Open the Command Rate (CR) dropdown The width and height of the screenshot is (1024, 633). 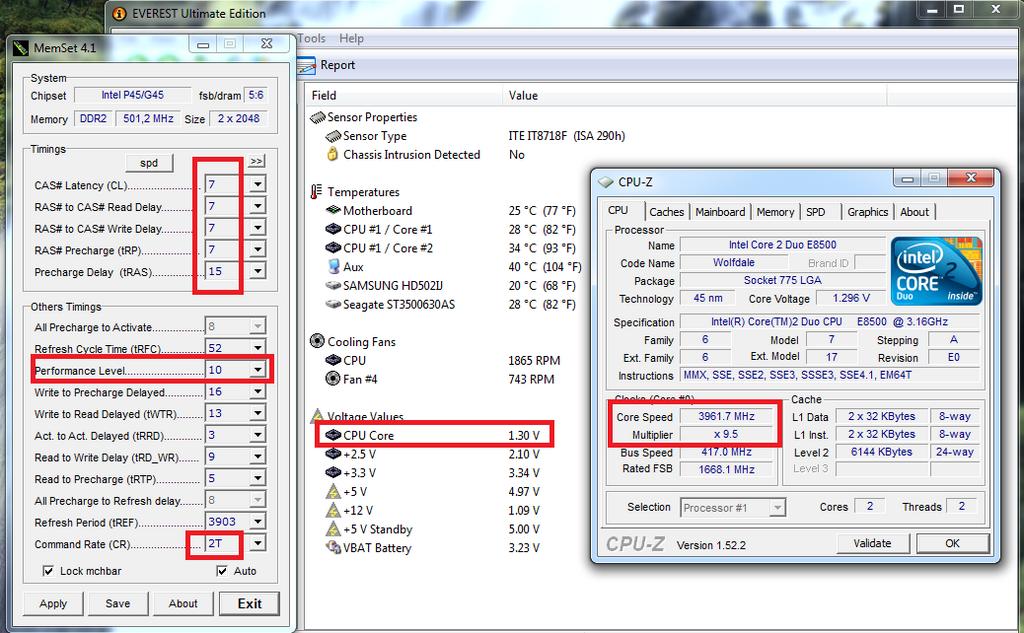click(x=258, y=544)
